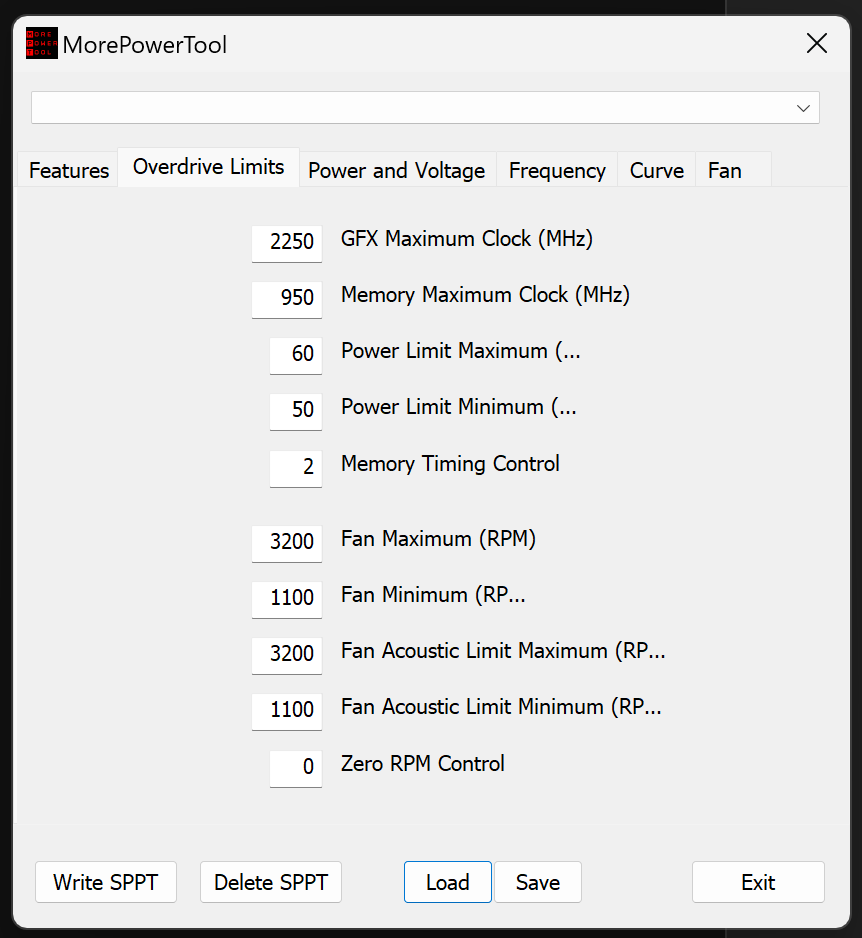This screenshot has width=862, height=938.
Task: Click the Power Limit Maximum field
Action: [296, 355]
